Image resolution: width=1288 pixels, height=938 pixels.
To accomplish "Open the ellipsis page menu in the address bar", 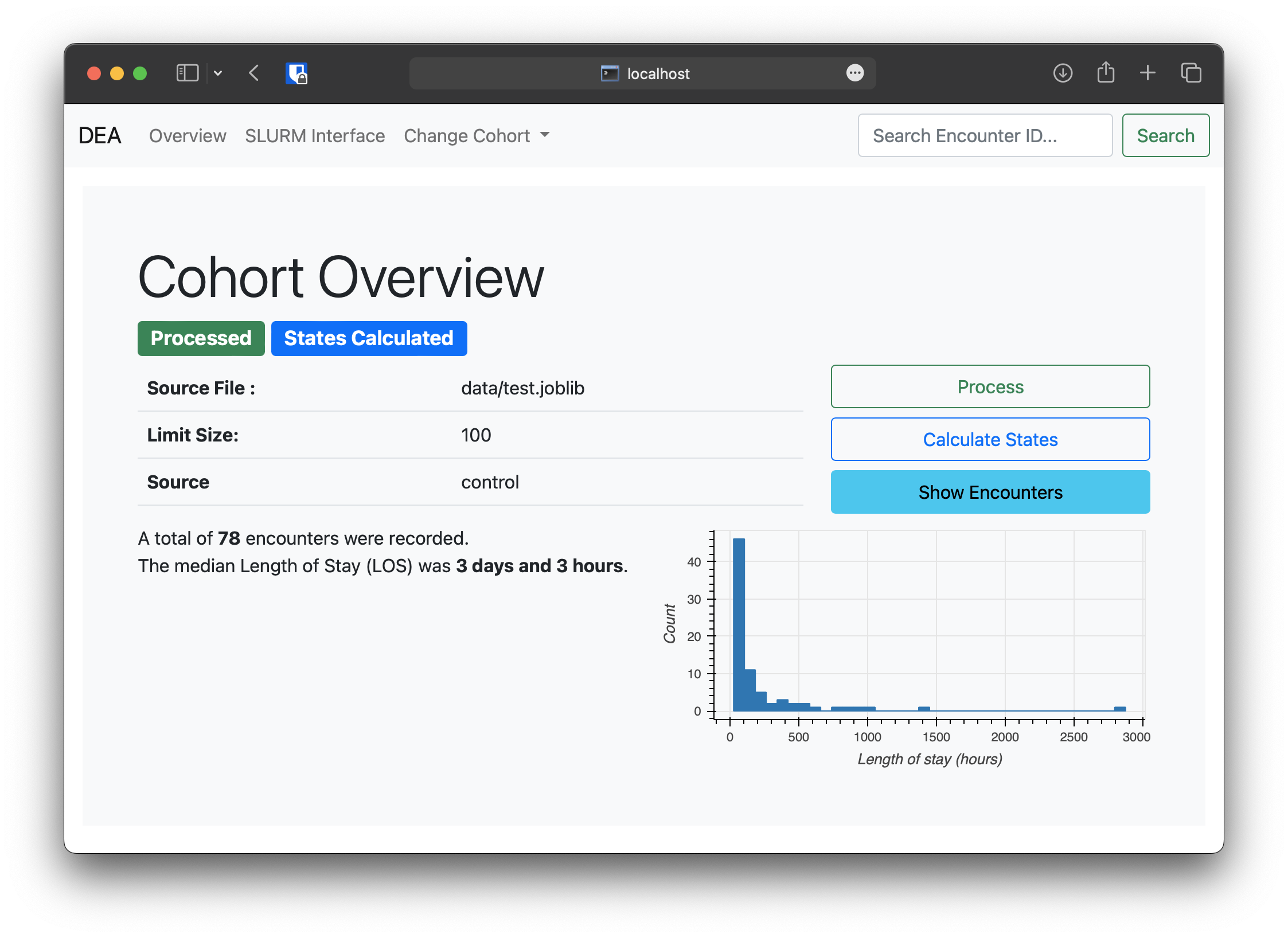I will pos(854,73).
